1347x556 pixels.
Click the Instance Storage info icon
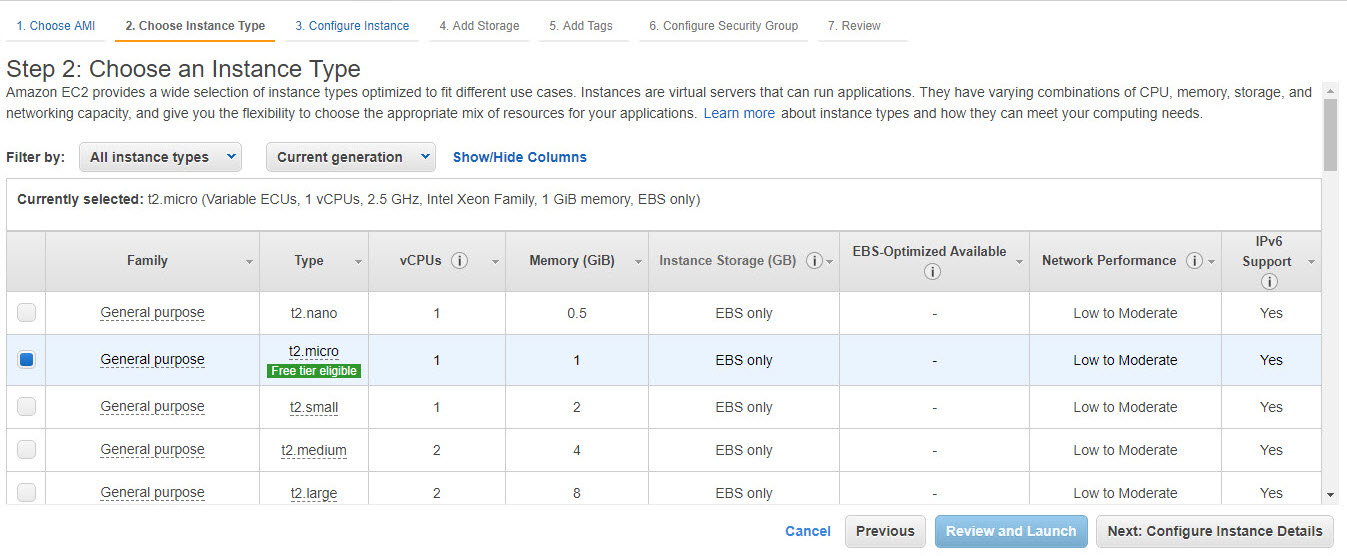tap(814, 261)
